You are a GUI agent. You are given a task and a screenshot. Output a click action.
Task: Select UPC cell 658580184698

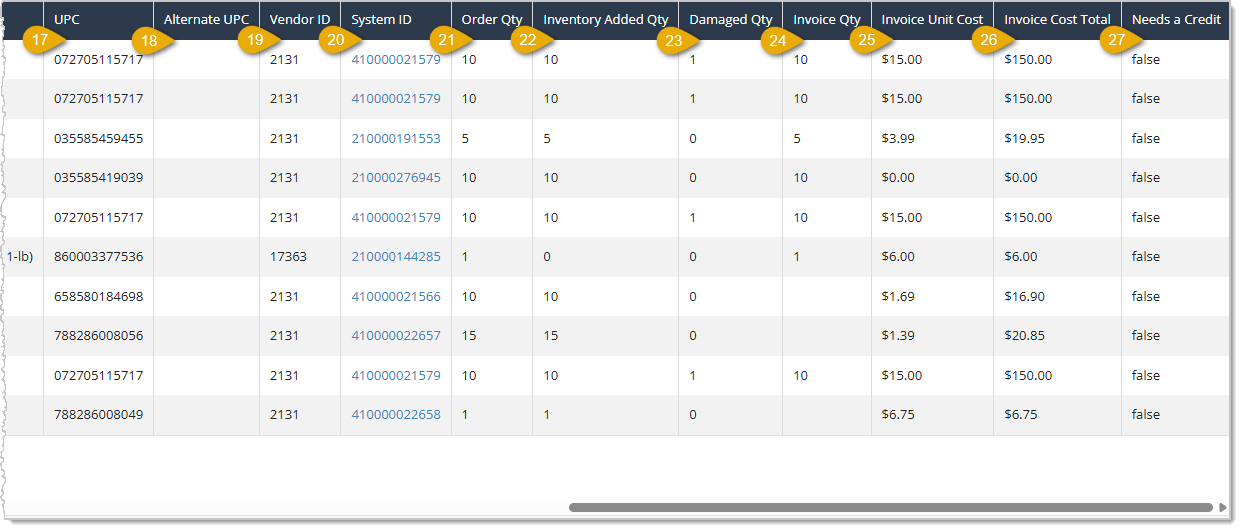tap(98, 297)
